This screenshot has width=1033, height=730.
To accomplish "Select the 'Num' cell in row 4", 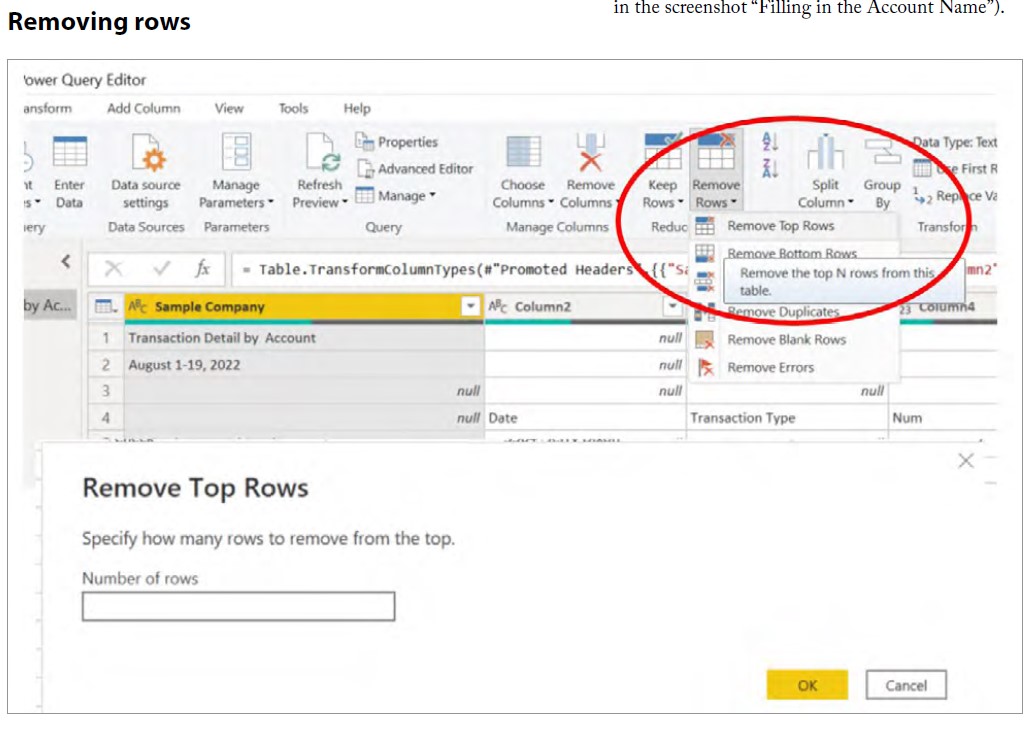I will click(x=943, y=418).
